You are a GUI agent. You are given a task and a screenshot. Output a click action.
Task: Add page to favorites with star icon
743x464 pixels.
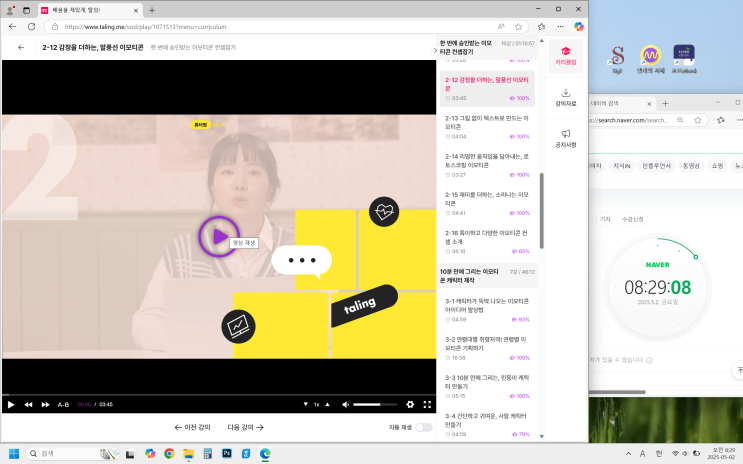tap(518, 27)
